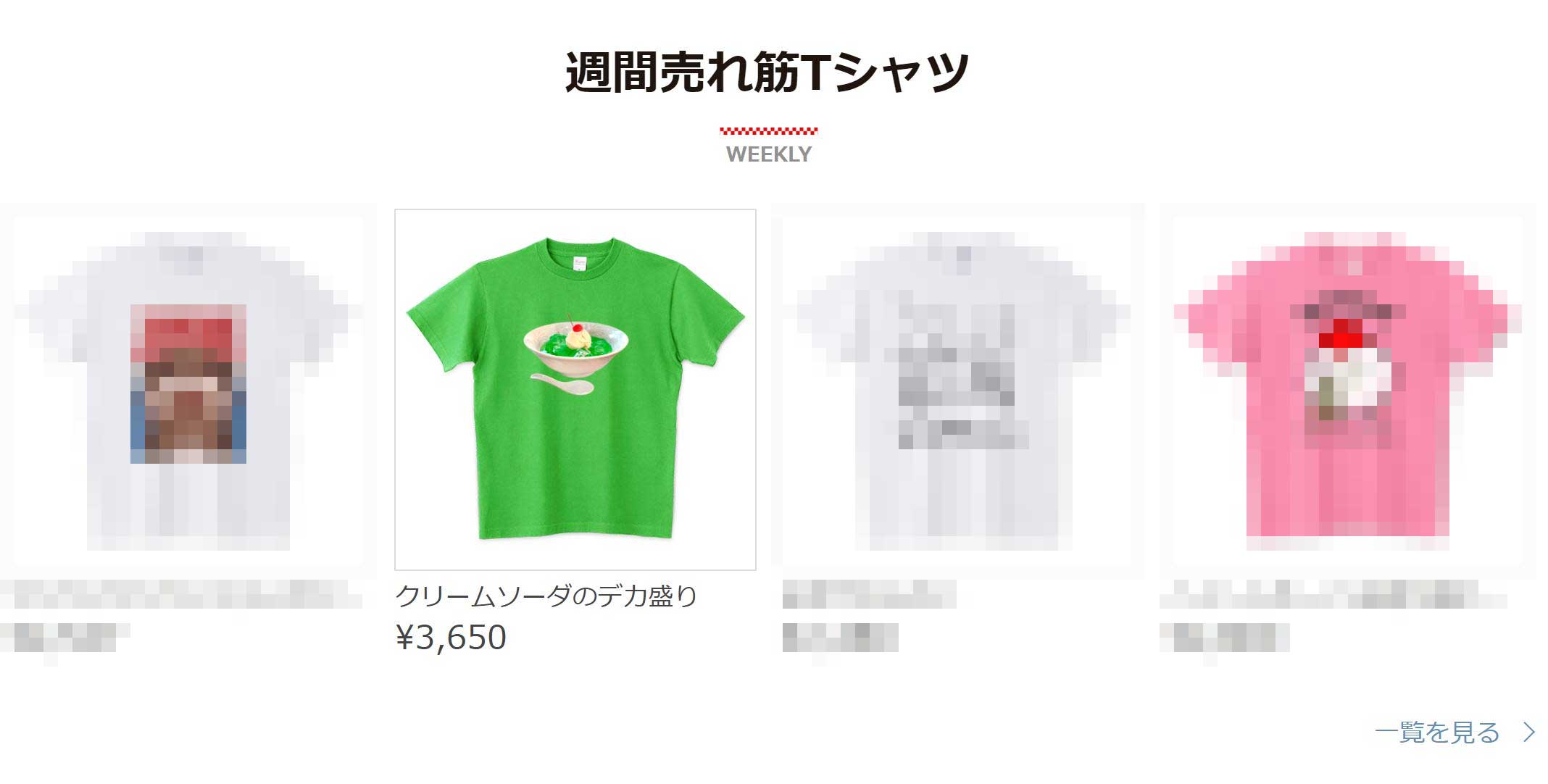
Task: Open the 一覧を見る link
Action: pos(1437,732)
